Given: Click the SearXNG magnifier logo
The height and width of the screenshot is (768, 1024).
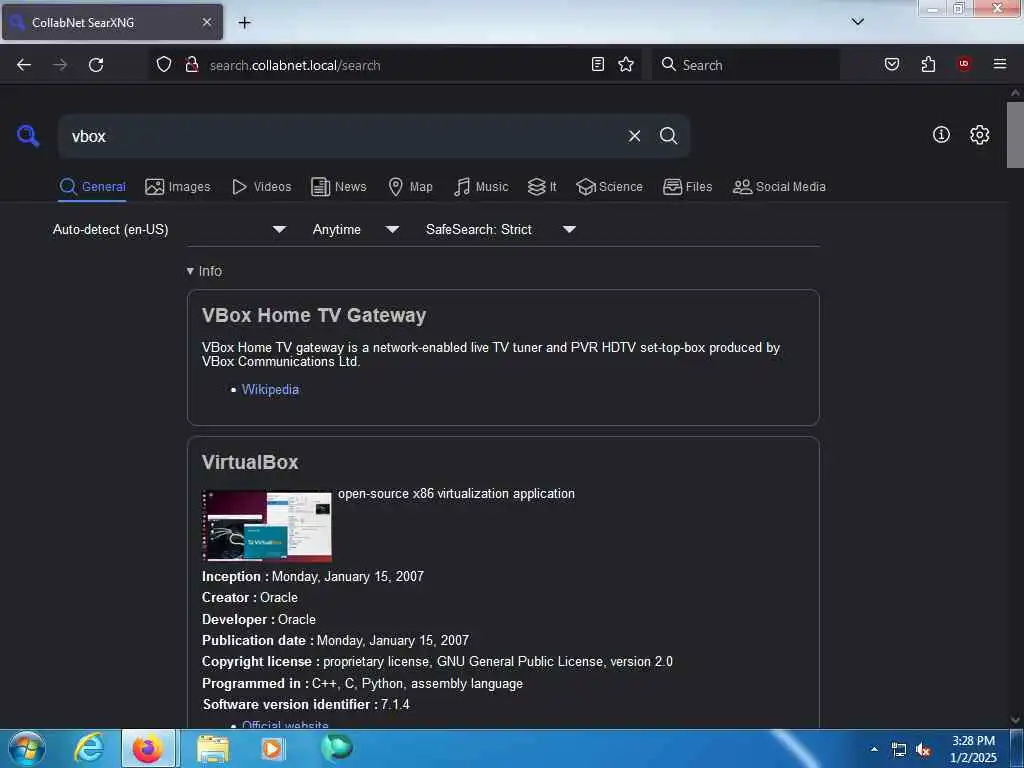Looking at the screenshot, I should tap(28, 136).
